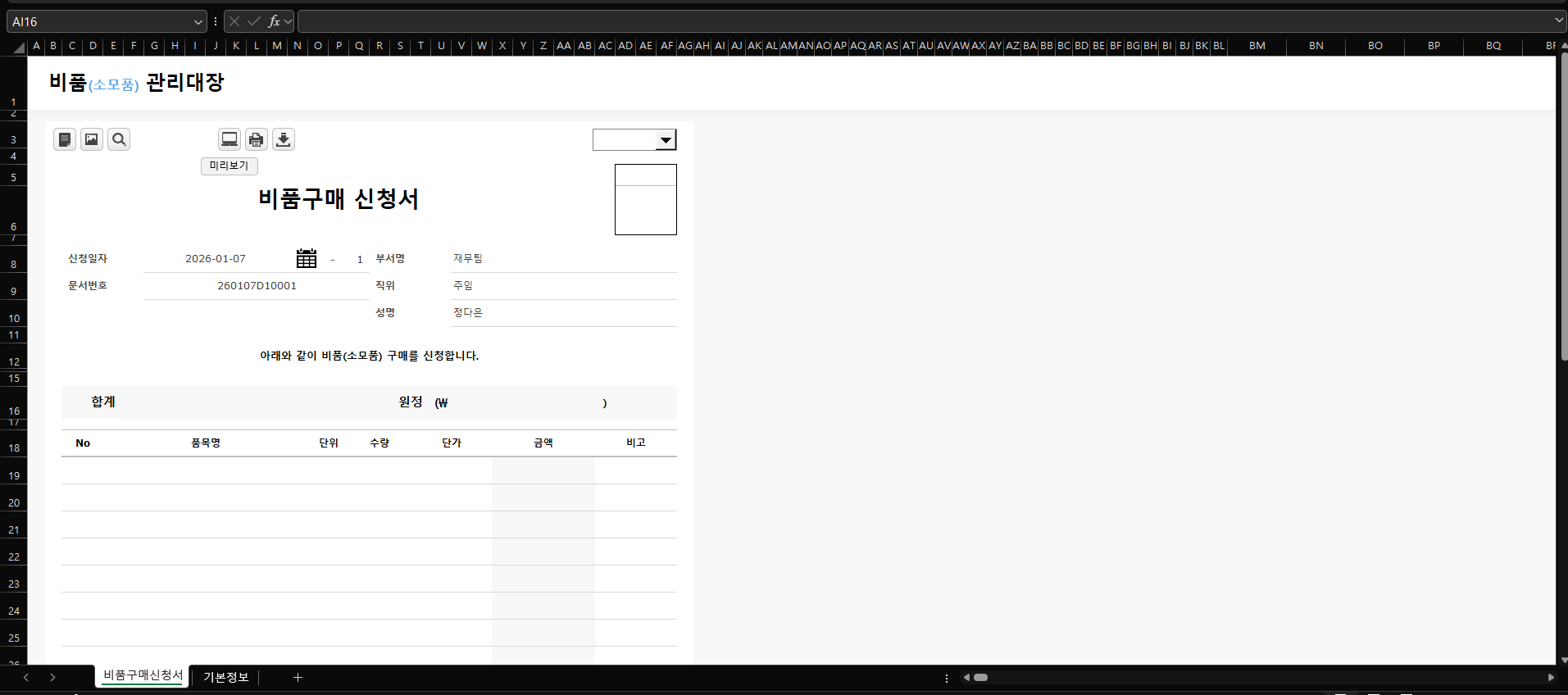This screenshot has width=1568, height=695.
Task: Select column header BN
Action: click(1316, 46)
